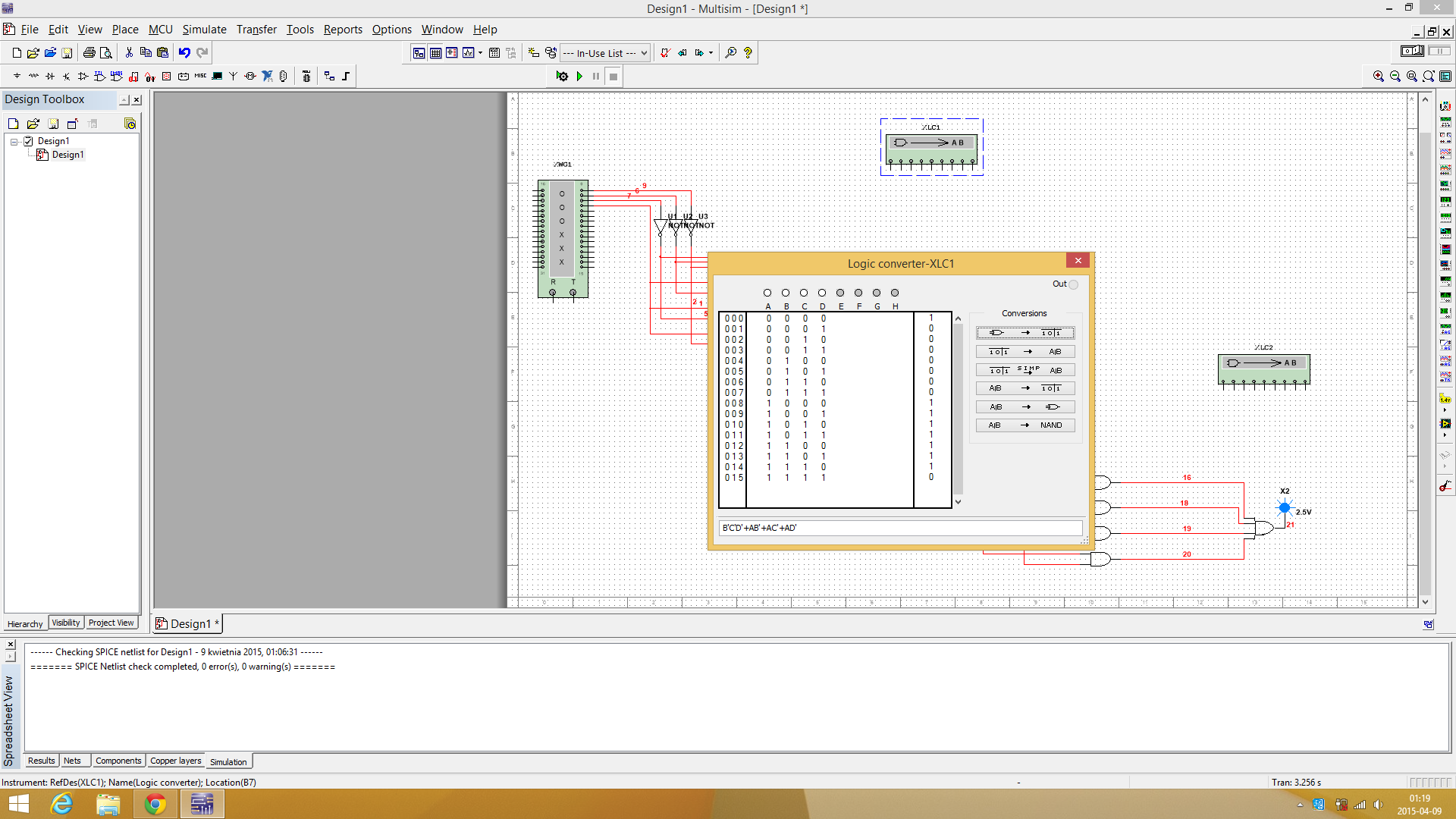Stop the simulation
This screenshot has width=1456, height=819.
613,76
